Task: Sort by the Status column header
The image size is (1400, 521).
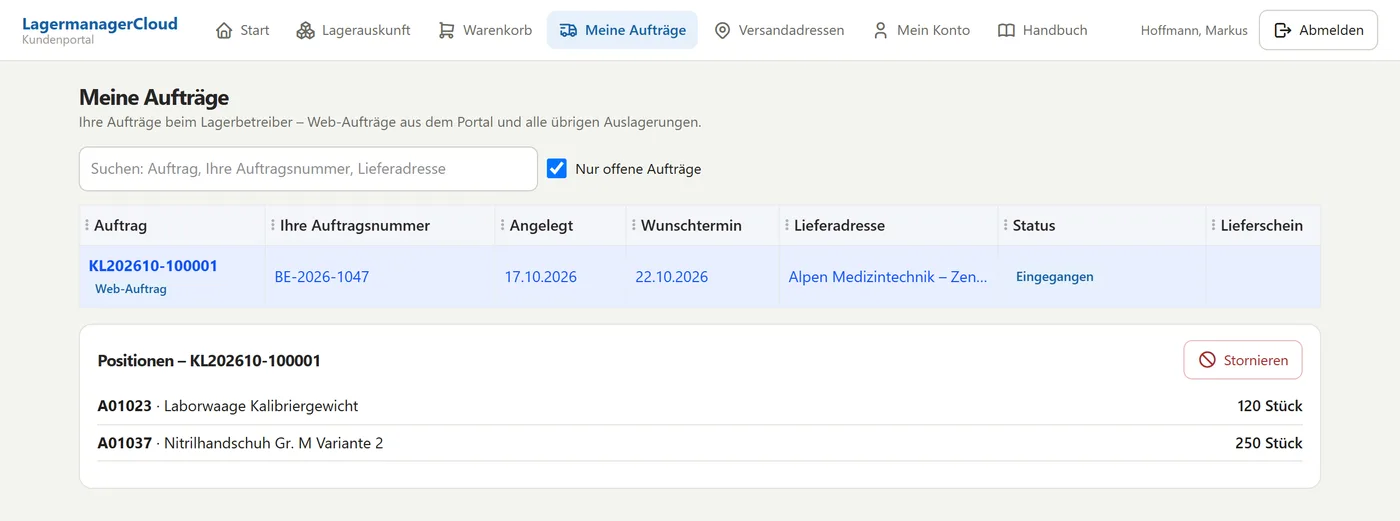Action: click(x=1102, y=225)
